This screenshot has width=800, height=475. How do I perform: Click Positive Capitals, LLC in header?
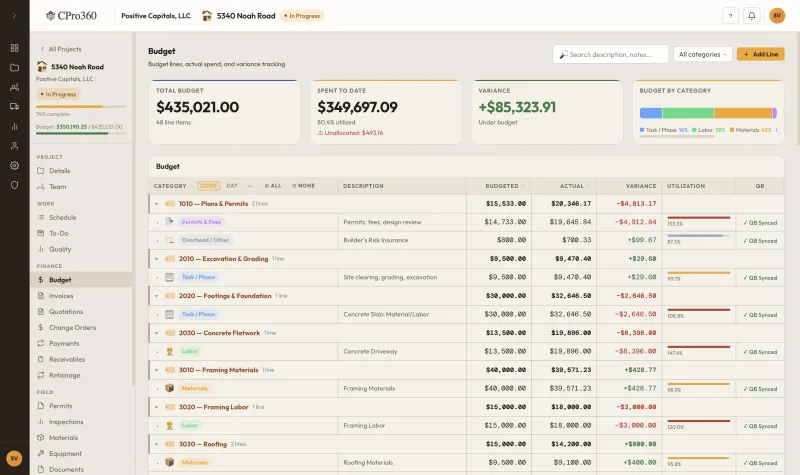click(x=156, y=16)
